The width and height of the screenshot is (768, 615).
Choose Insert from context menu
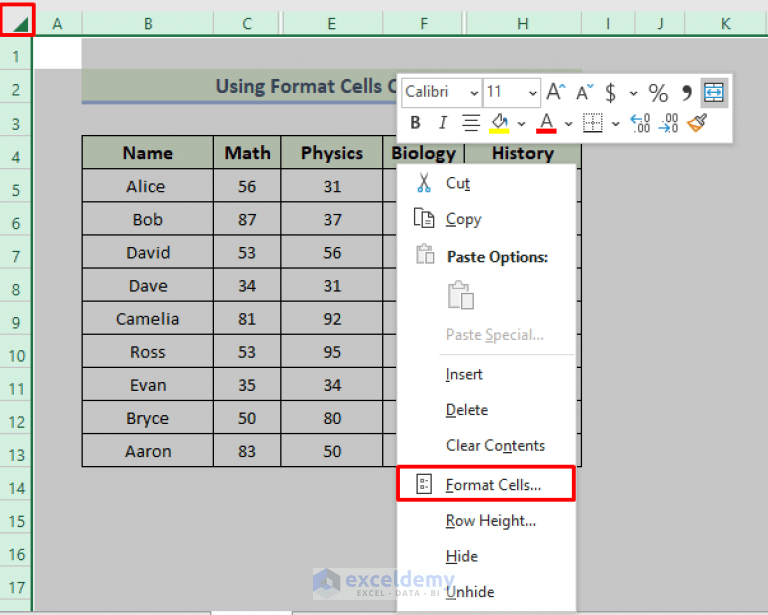(486, 375)
